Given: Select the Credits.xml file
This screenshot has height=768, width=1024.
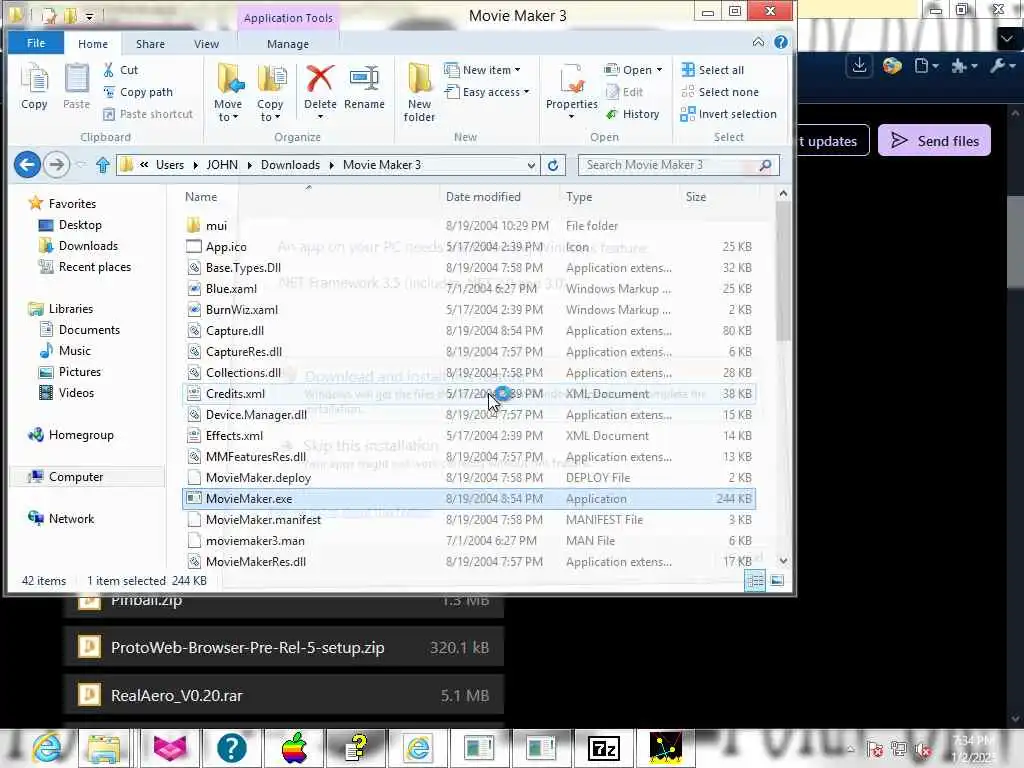Looking at the screenshot, I should (x=469, y=393).
